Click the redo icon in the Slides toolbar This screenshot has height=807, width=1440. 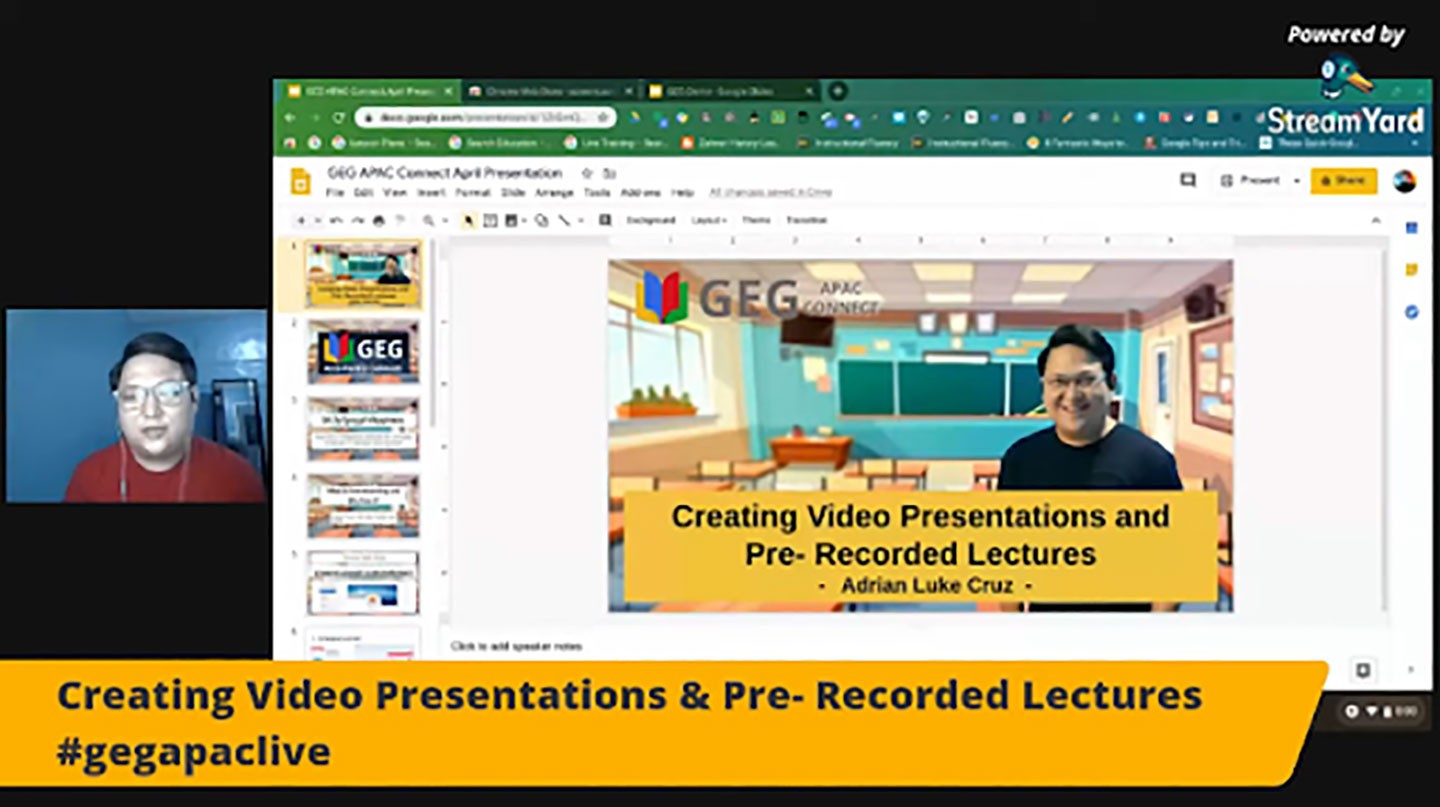click(357, 220)
